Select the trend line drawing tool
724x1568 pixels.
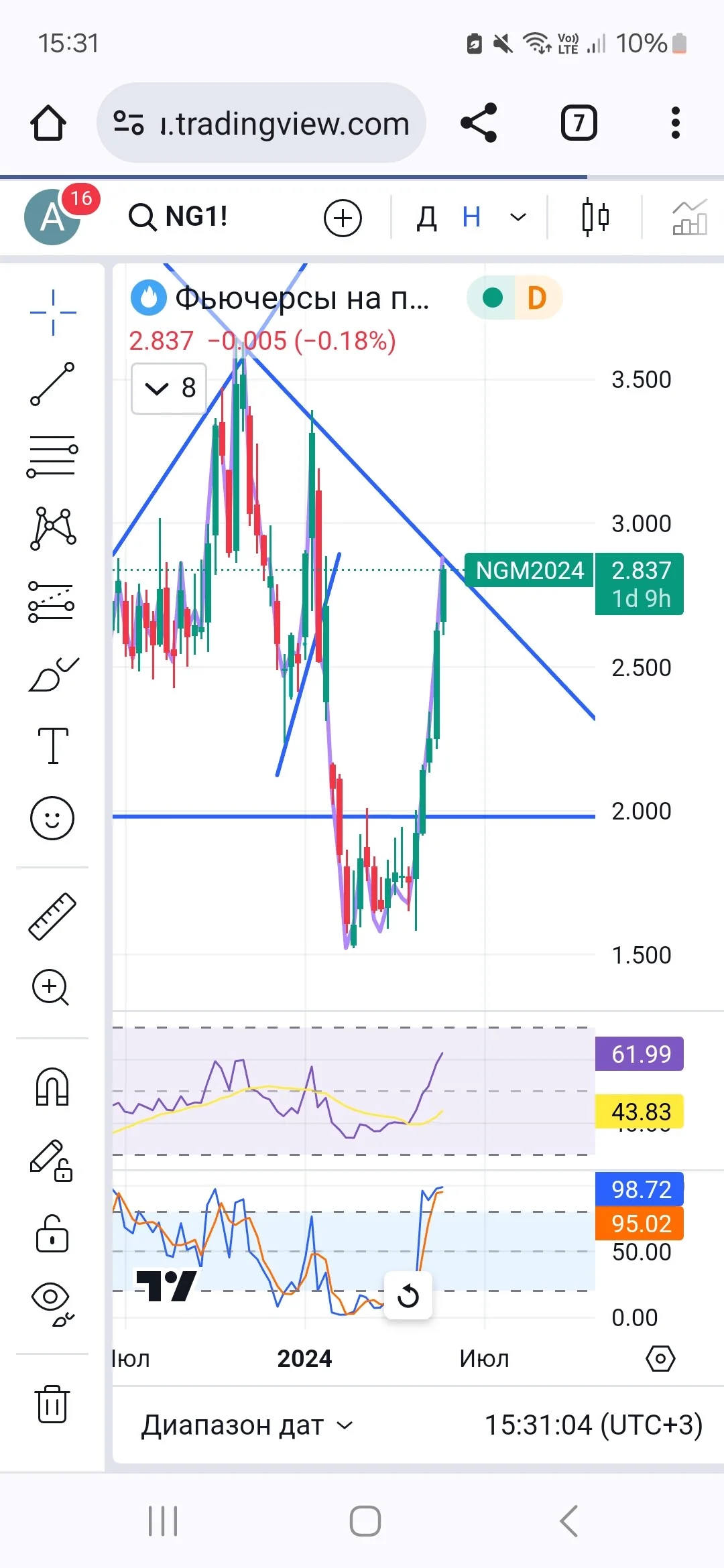pyautogui.click(x=53, y=384)
